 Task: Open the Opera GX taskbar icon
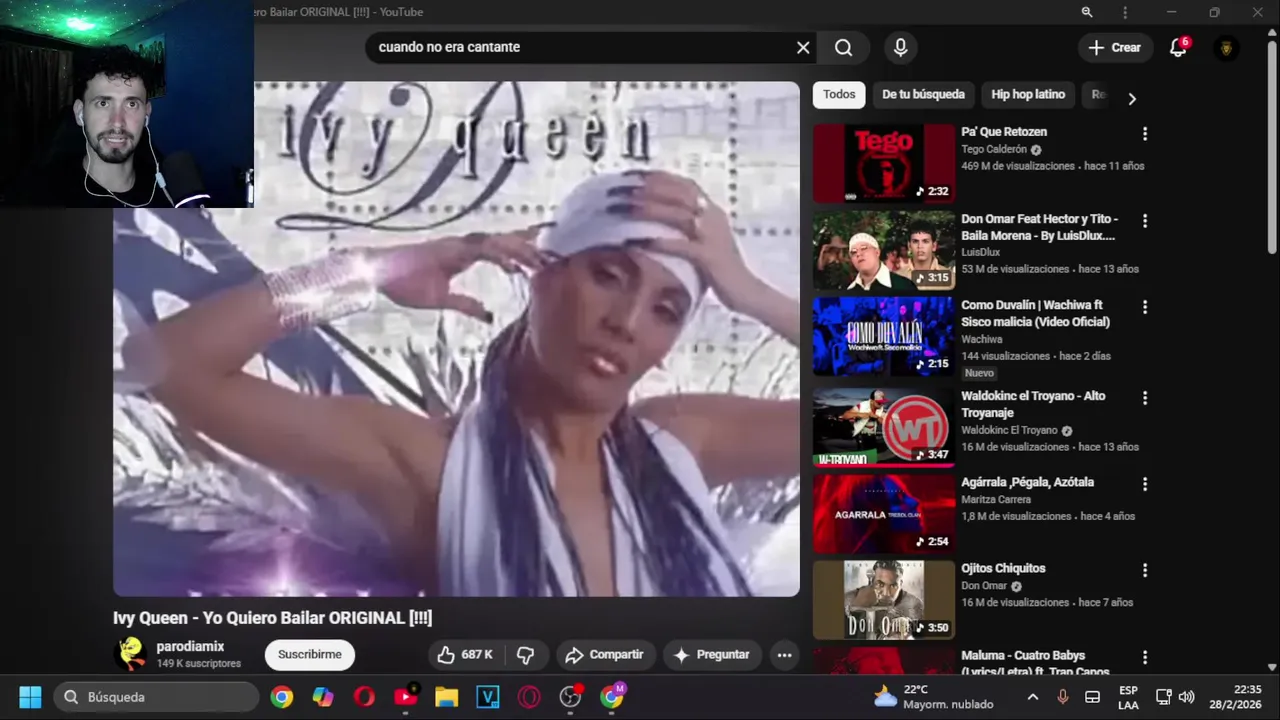point(529,697)
